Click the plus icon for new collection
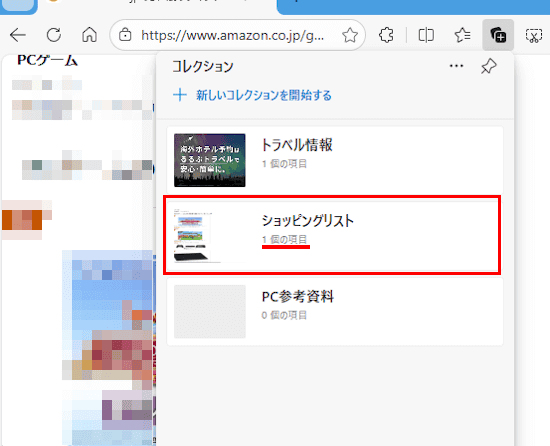The width and height of the screenshot is (550, 446). pyautogui.click(x=180, y=95)
